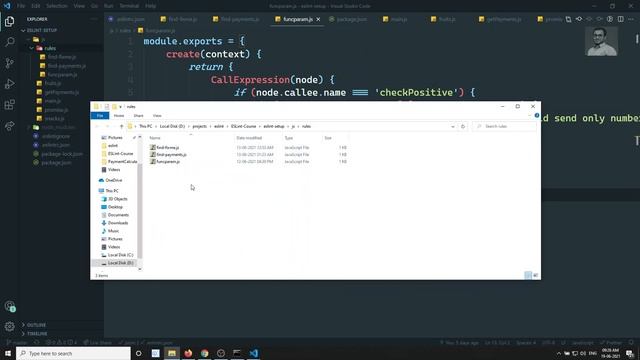Open the Accounts icon in the activity bar

[x=9, y=306]
